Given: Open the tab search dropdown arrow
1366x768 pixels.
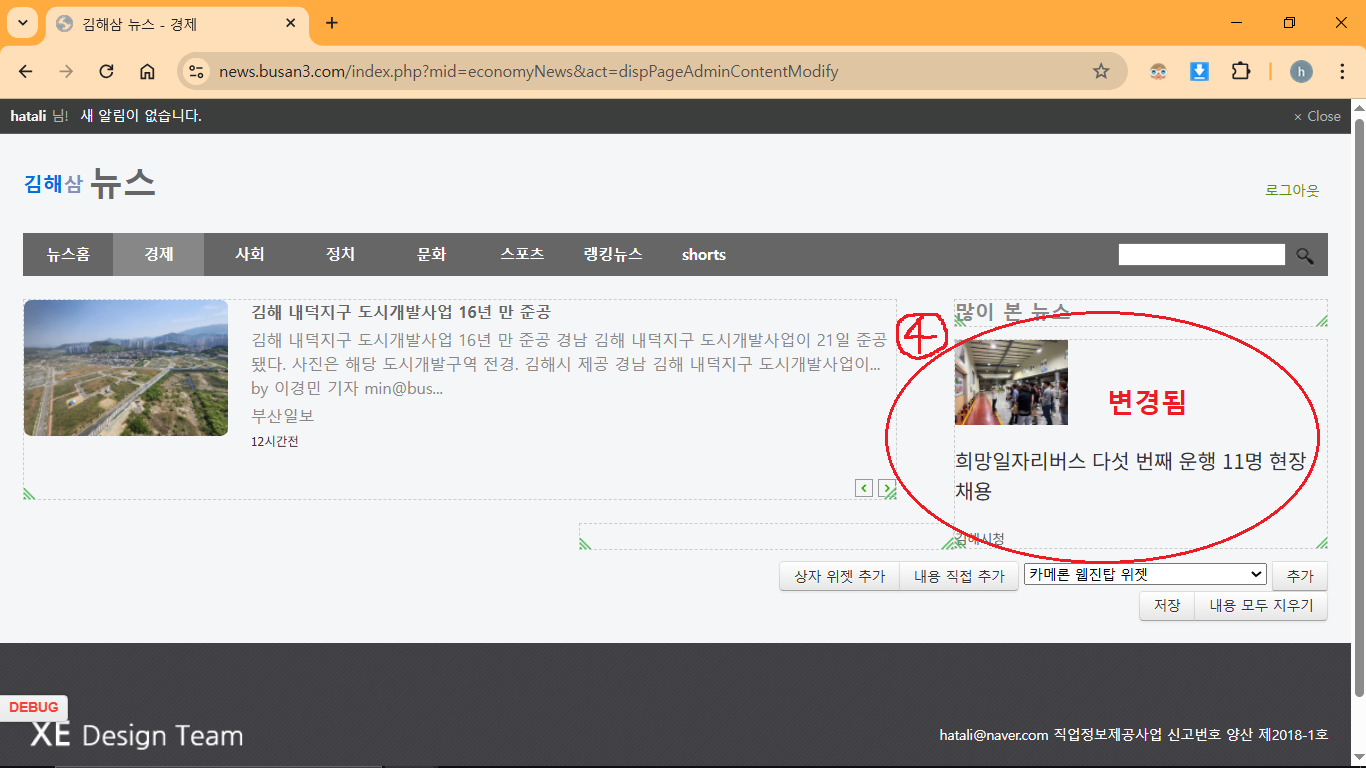Looking at the screenshot, I should point(22,23).
